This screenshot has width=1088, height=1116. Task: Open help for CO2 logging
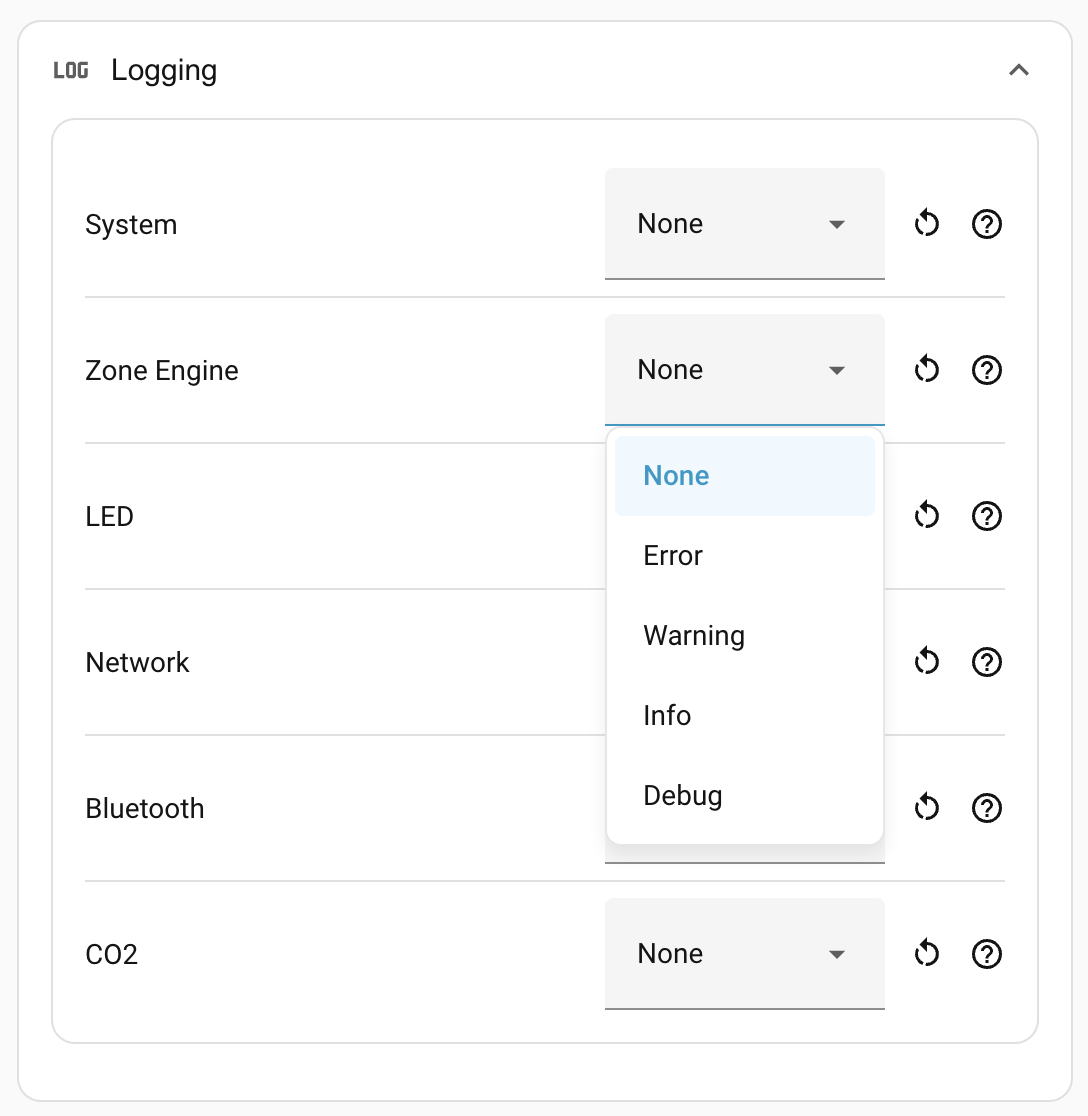[987, 954]
